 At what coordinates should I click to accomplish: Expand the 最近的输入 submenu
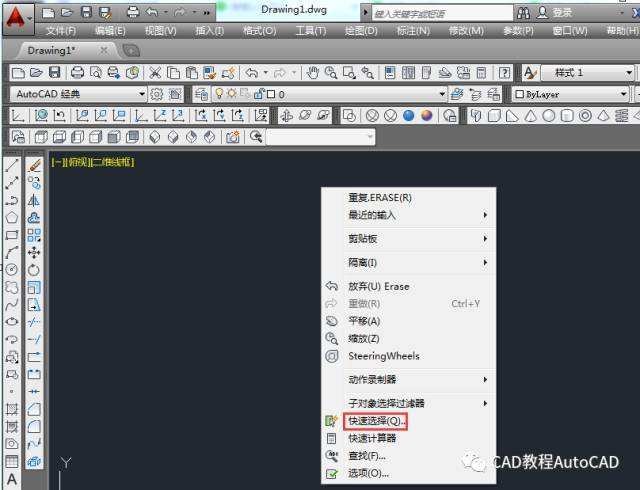click(409, 215)
